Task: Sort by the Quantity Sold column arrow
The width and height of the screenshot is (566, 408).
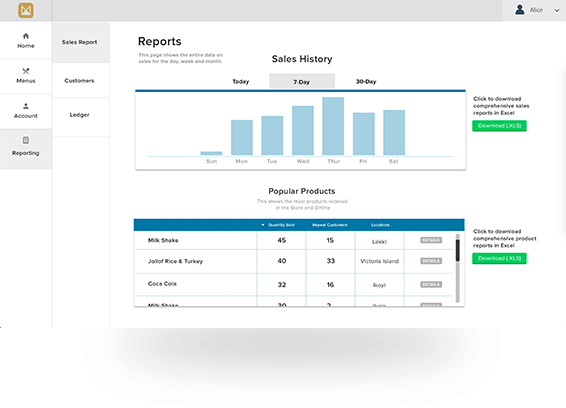Action: point(263,225)
